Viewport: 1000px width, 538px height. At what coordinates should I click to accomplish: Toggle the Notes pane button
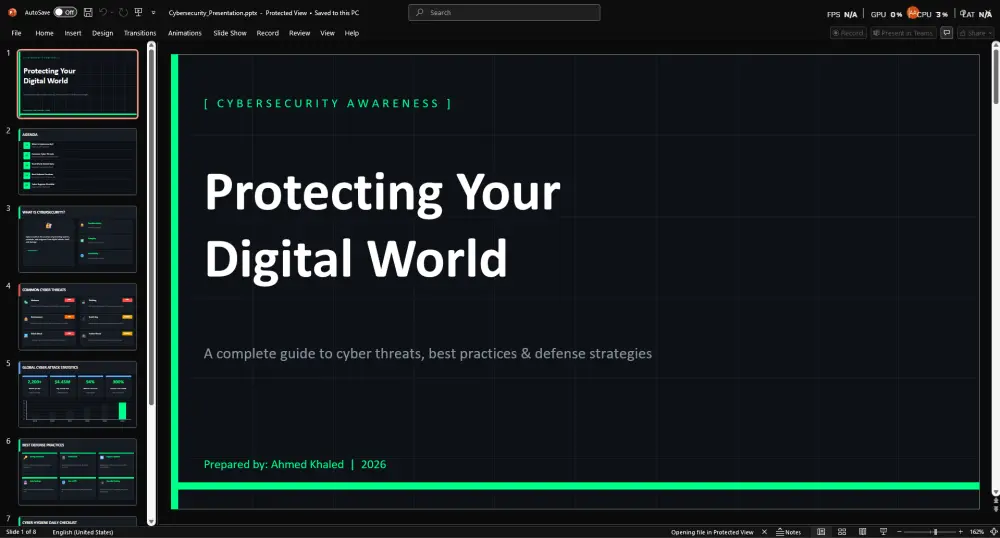[789, 532]
